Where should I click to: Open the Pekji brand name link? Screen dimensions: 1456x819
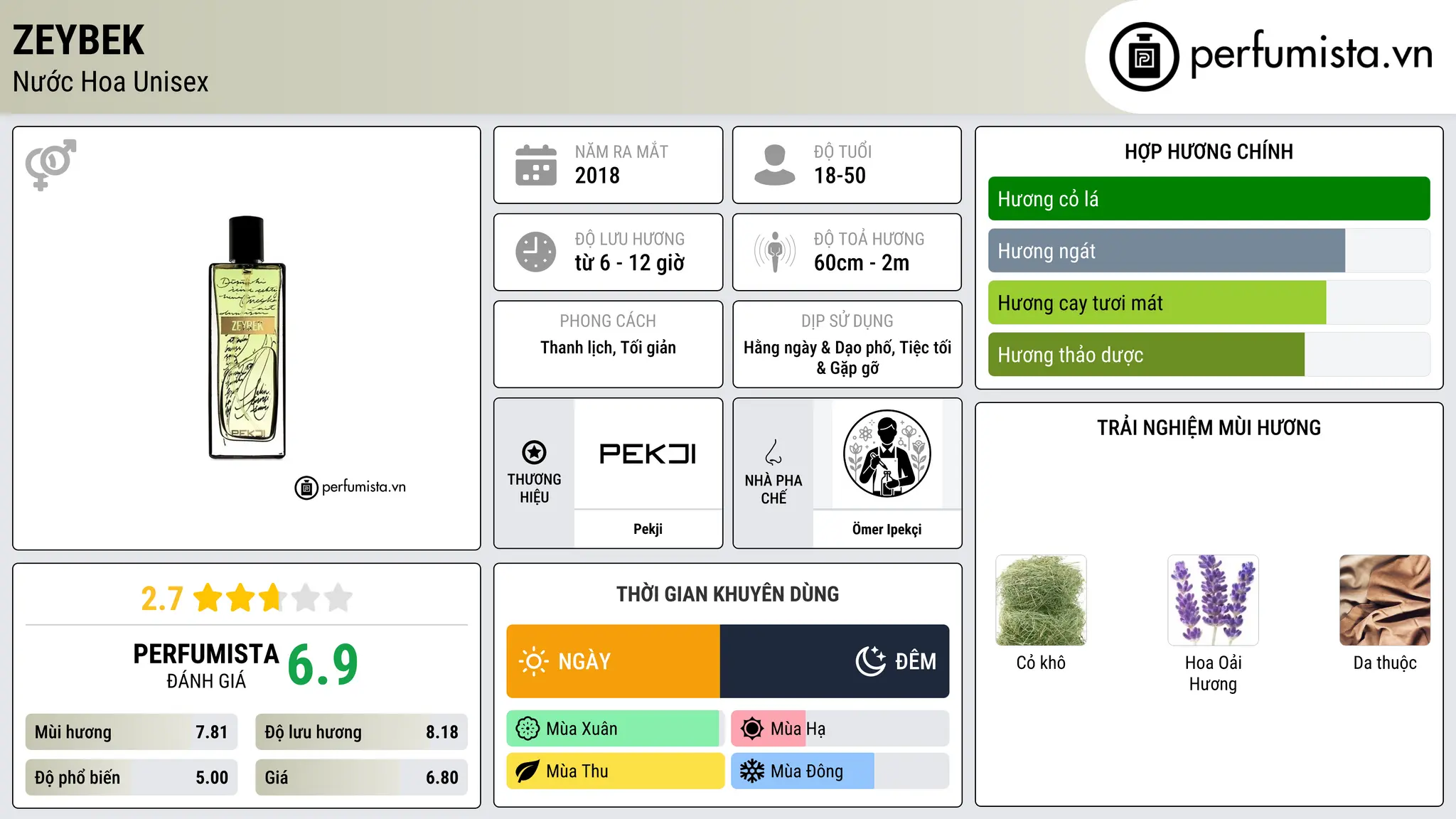648,529
